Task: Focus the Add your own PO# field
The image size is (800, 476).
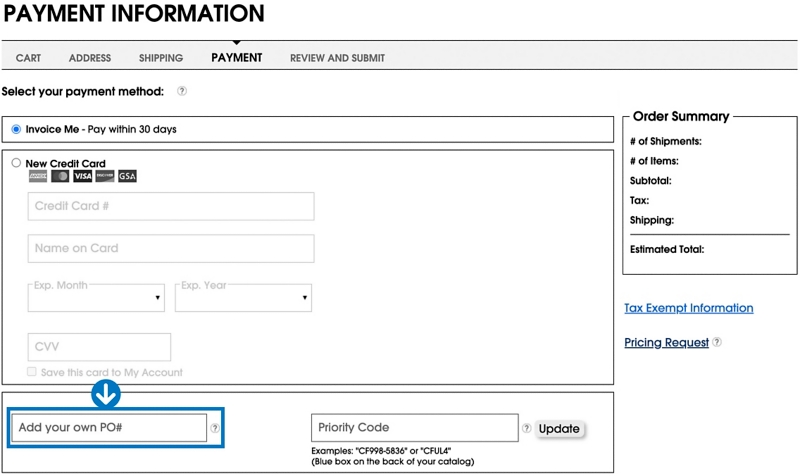Action: point(108,428)
